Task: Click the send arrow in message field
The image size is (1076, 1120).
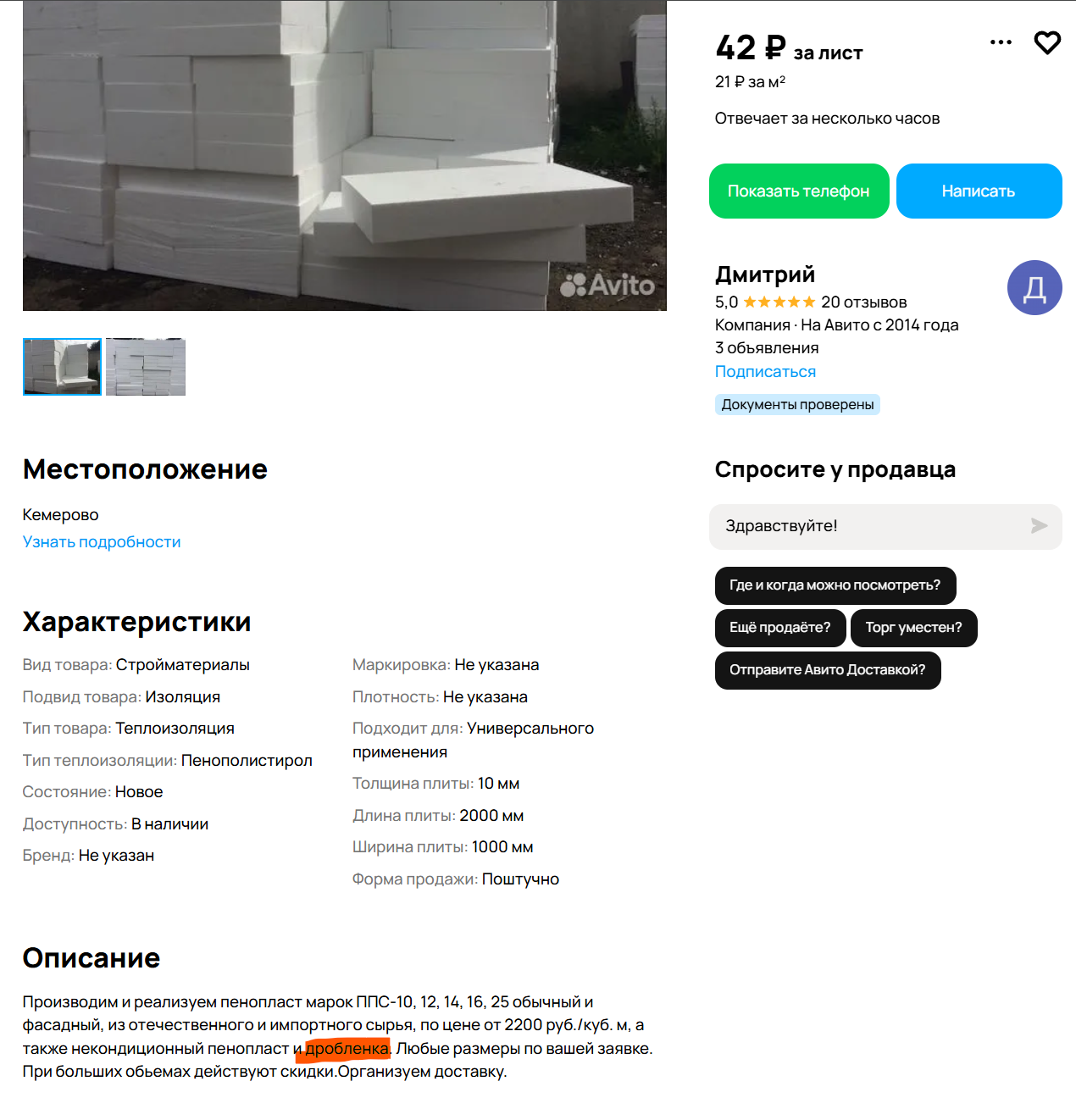Action: point(1039,526)
